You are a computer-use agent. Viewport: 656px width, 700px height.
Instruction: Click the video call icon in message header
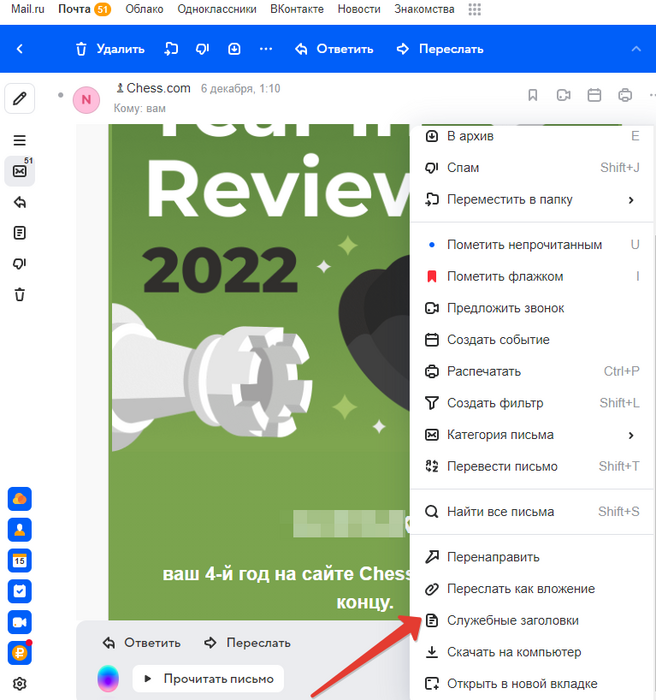pos(563,95)
